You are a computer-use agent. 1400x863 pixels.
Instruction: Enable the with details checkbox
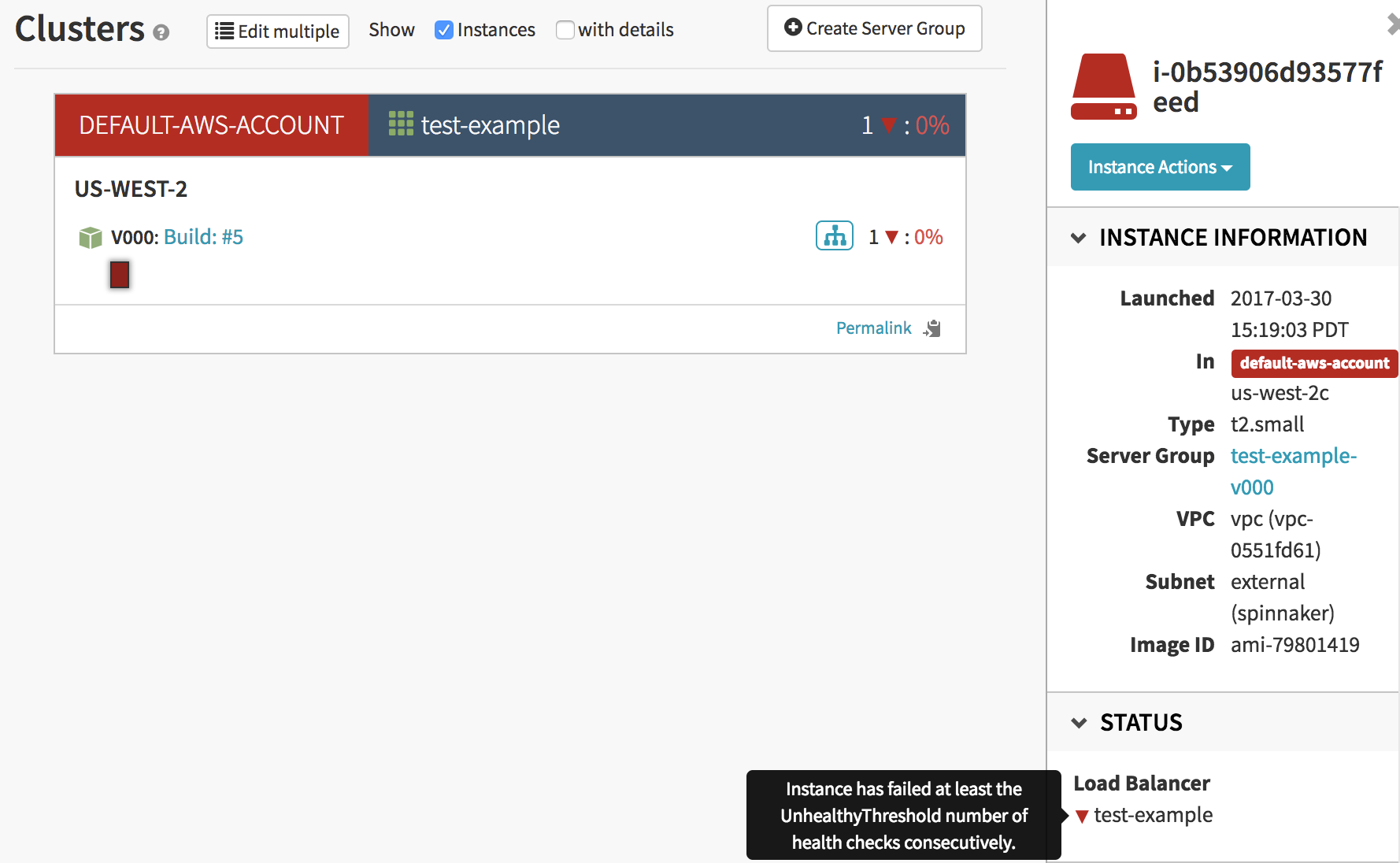565,30
